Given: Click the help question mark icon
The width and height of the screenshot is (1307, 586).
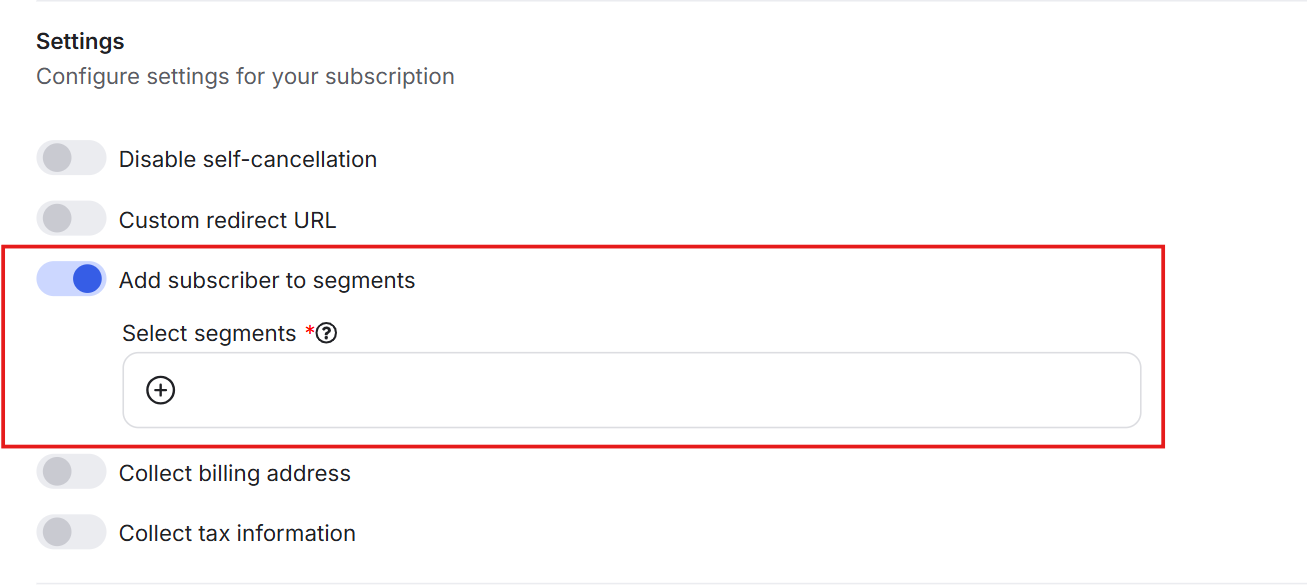Looking at the screenshot, I should click(x=327, y=334).
